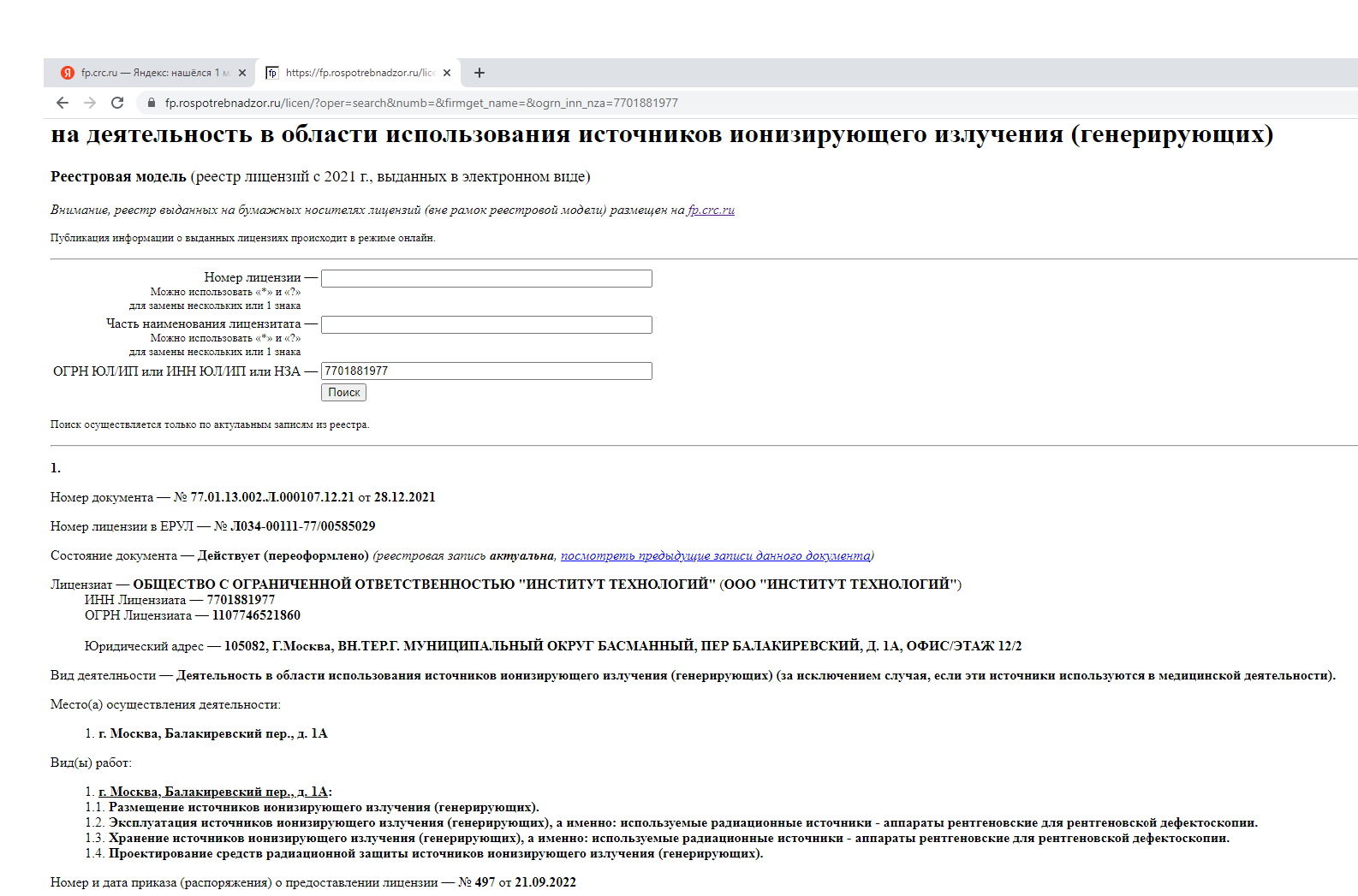The height and width of the screenshot is (896, 1358).
Task: Click the padlock site security icon
Action: point(152,103)
